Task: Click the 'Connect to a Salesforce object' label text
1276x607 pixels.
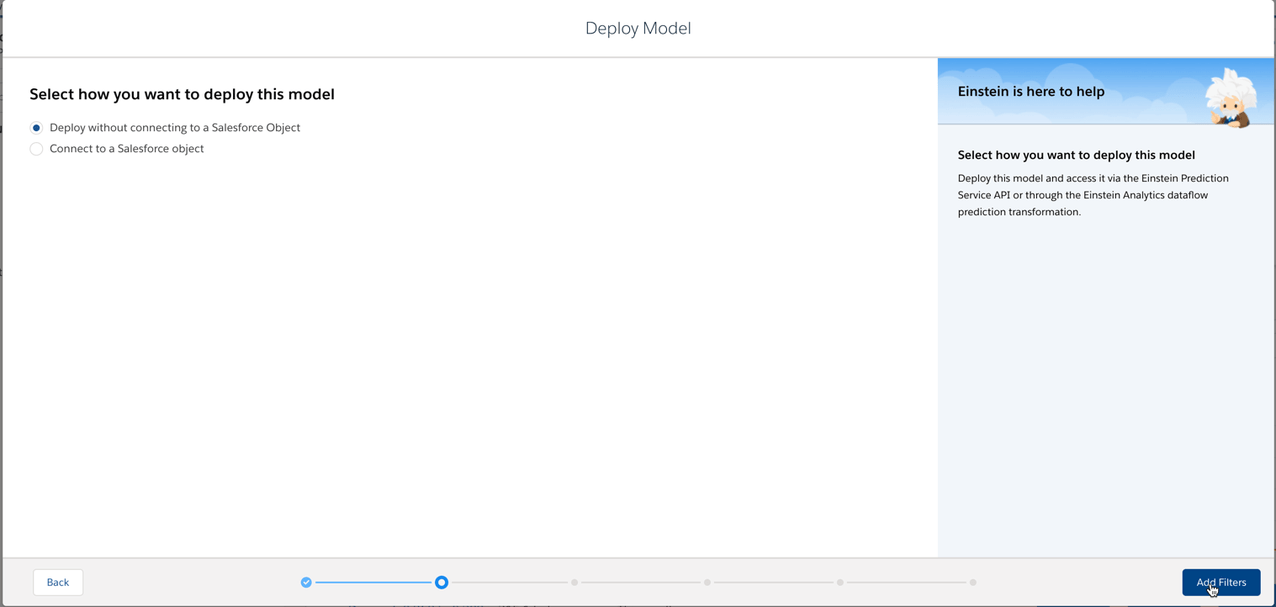Action: tap(126, 149)
